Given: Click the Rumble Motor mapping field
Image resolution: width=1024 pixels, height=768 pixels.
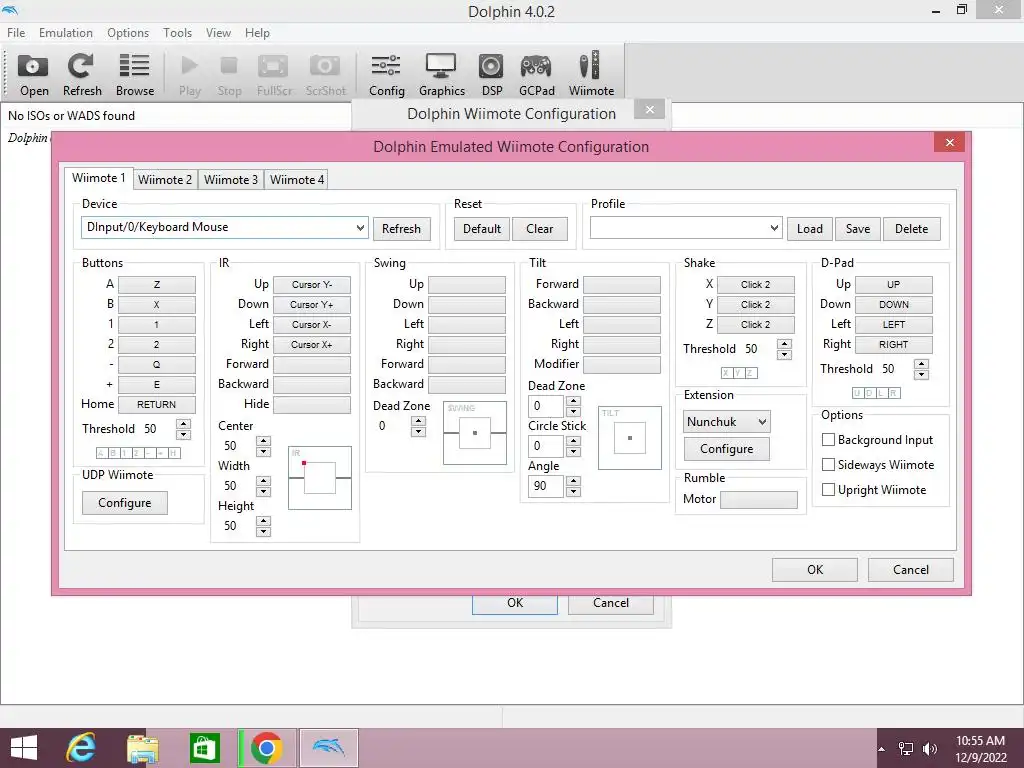Looking at the screenshot, I should coord(758,500).
